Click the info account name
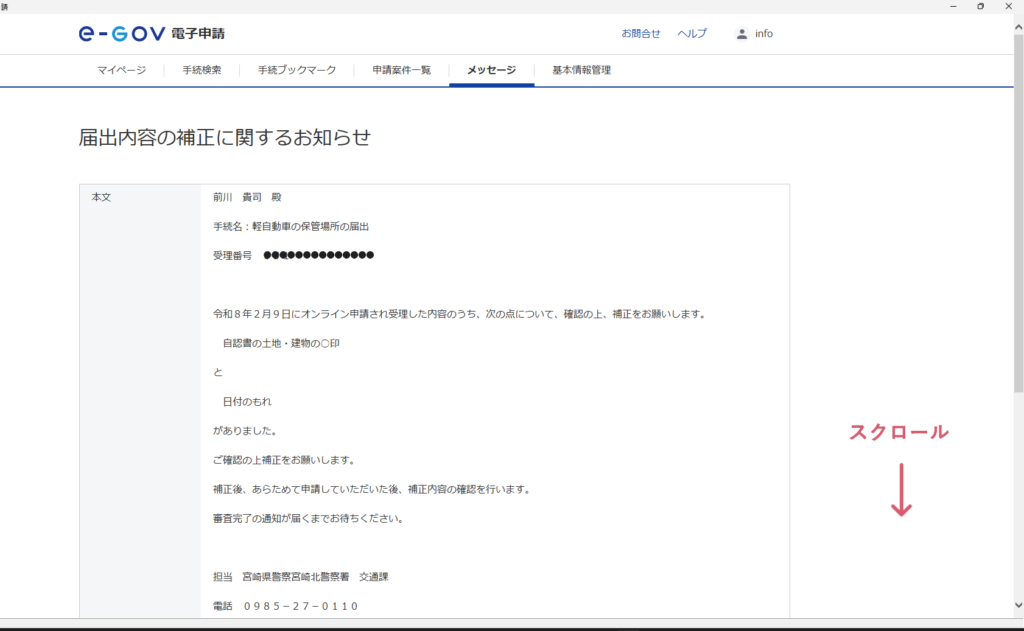Image resolution: width=1024 pixels, height=631 pixels. click(764, 34)
